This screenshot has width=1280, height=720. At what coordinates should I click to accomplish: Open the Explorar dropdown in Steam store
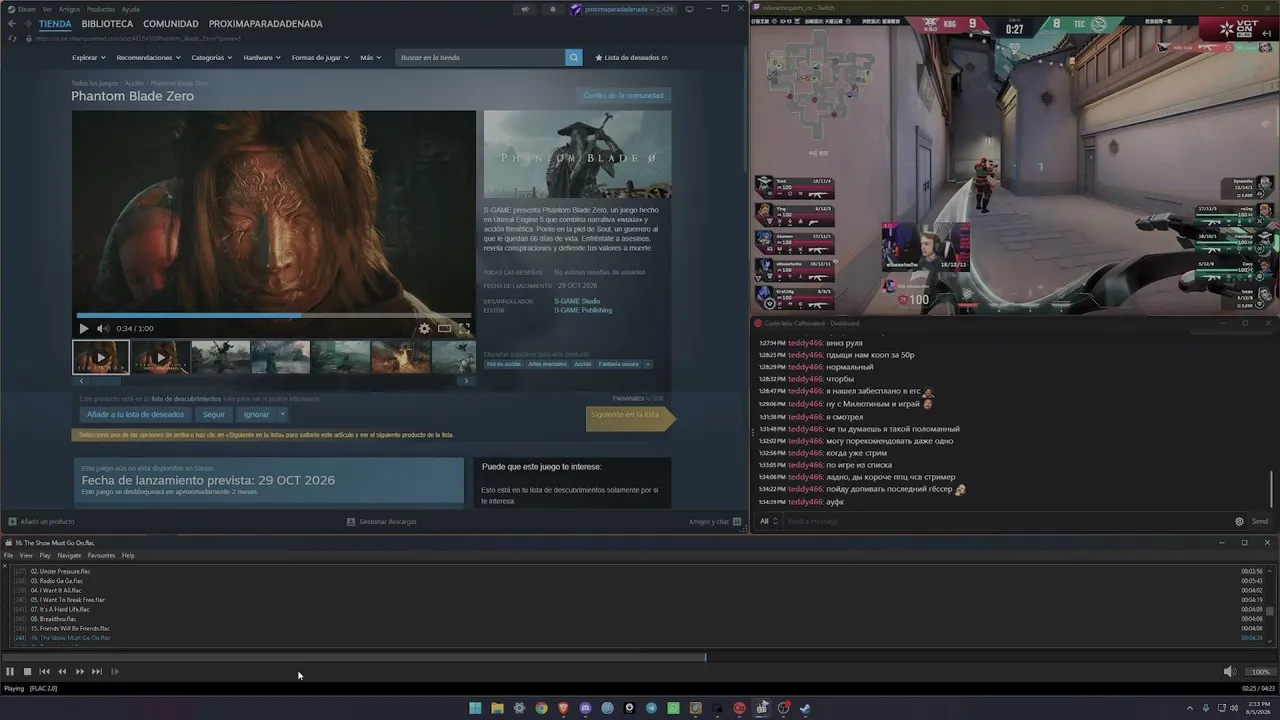point(88,58)
